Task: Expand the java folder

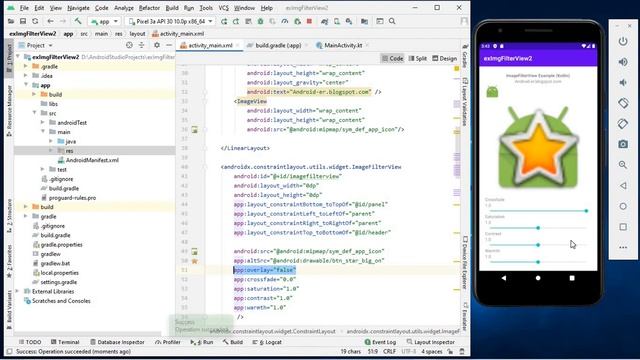Action: click(51, 141)
